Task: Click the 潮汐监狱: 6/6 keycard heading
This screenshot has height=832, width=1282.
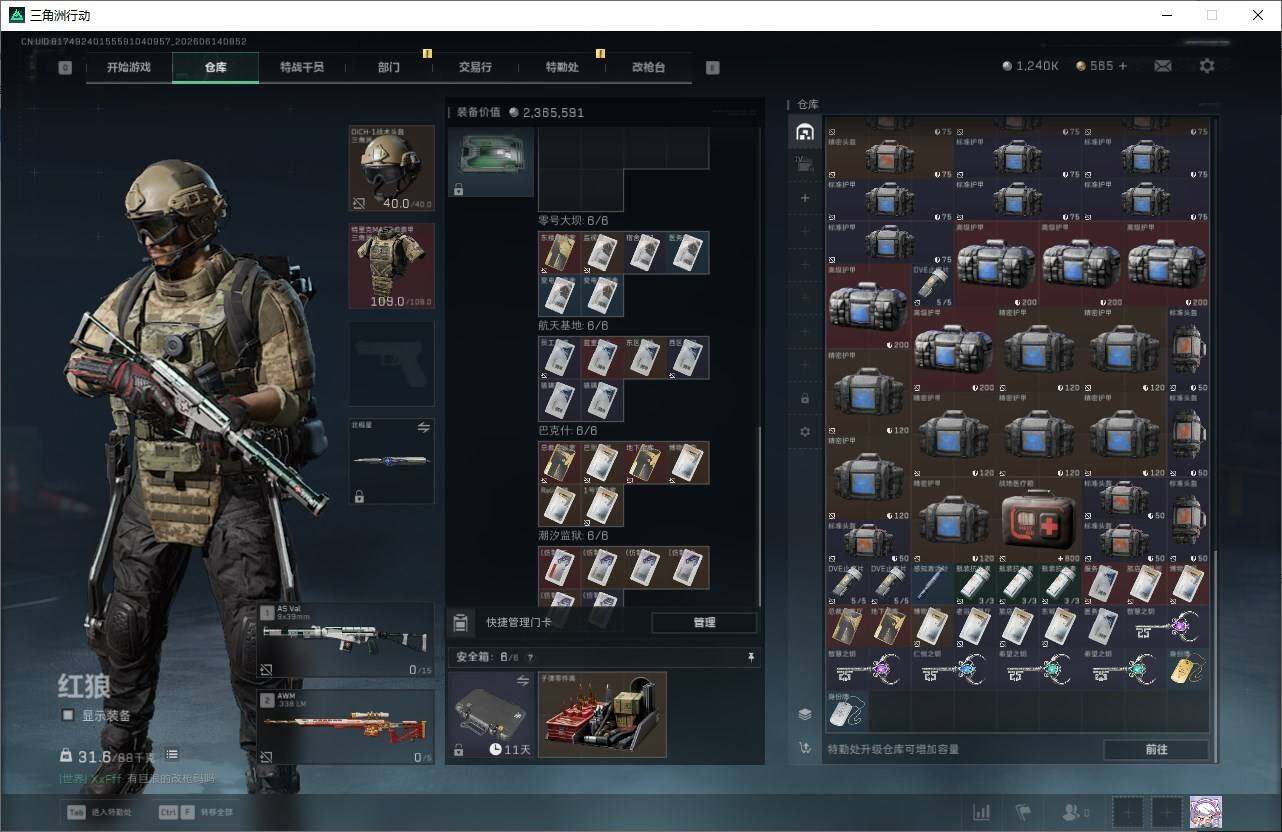Action: coord(573,535)
